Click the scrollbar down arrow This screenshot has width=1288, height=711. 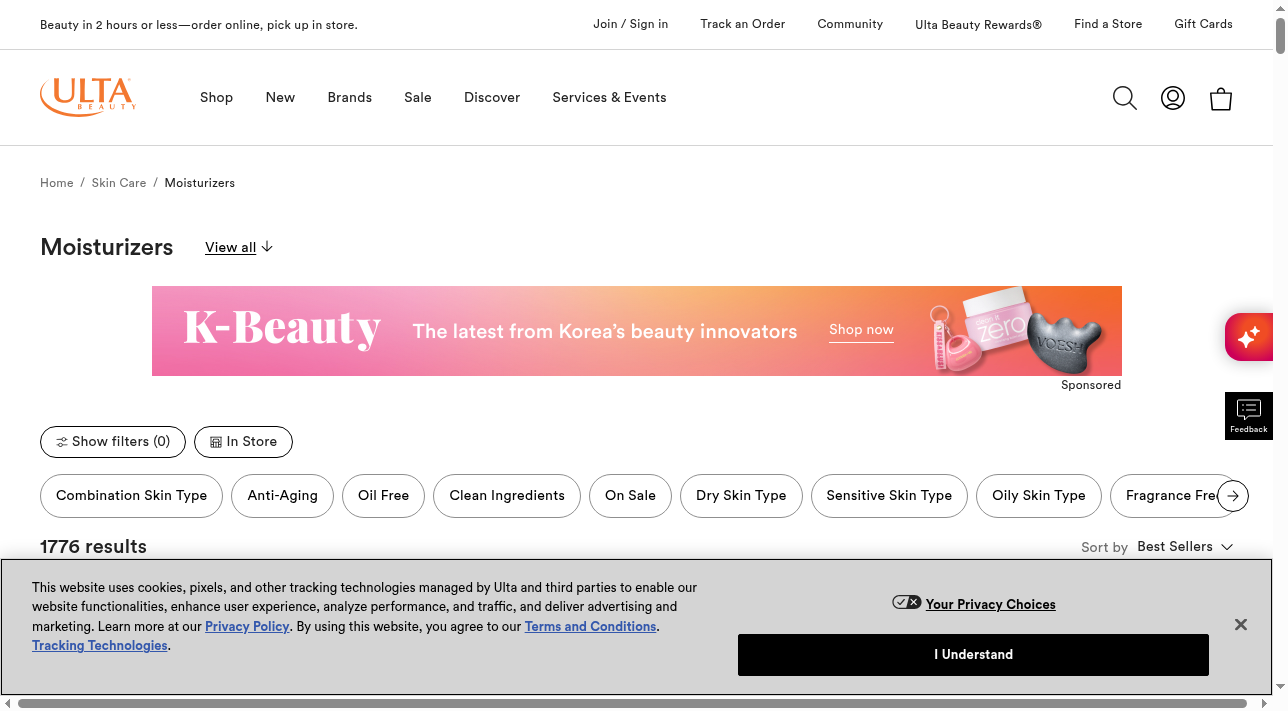pyautogui.click(x=1280, y=688)
